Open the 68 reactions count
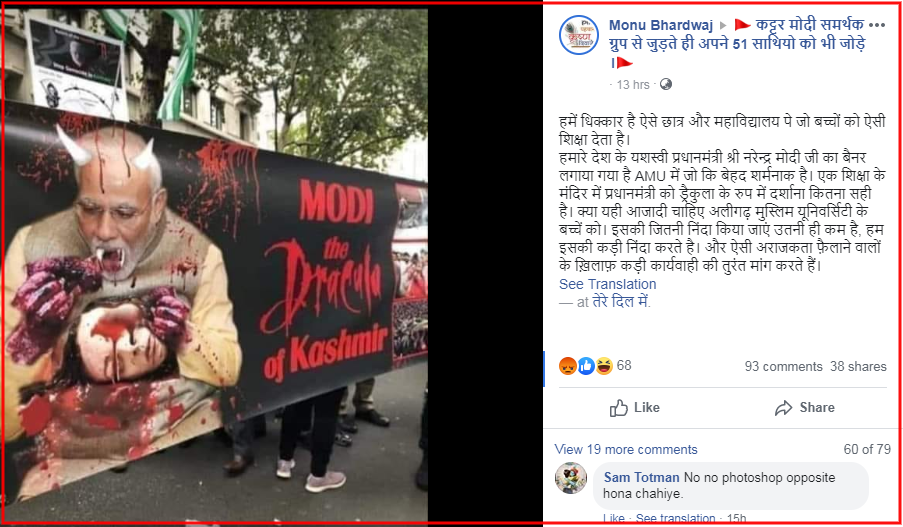The image size is (903, 527). [x=624, y=366]
